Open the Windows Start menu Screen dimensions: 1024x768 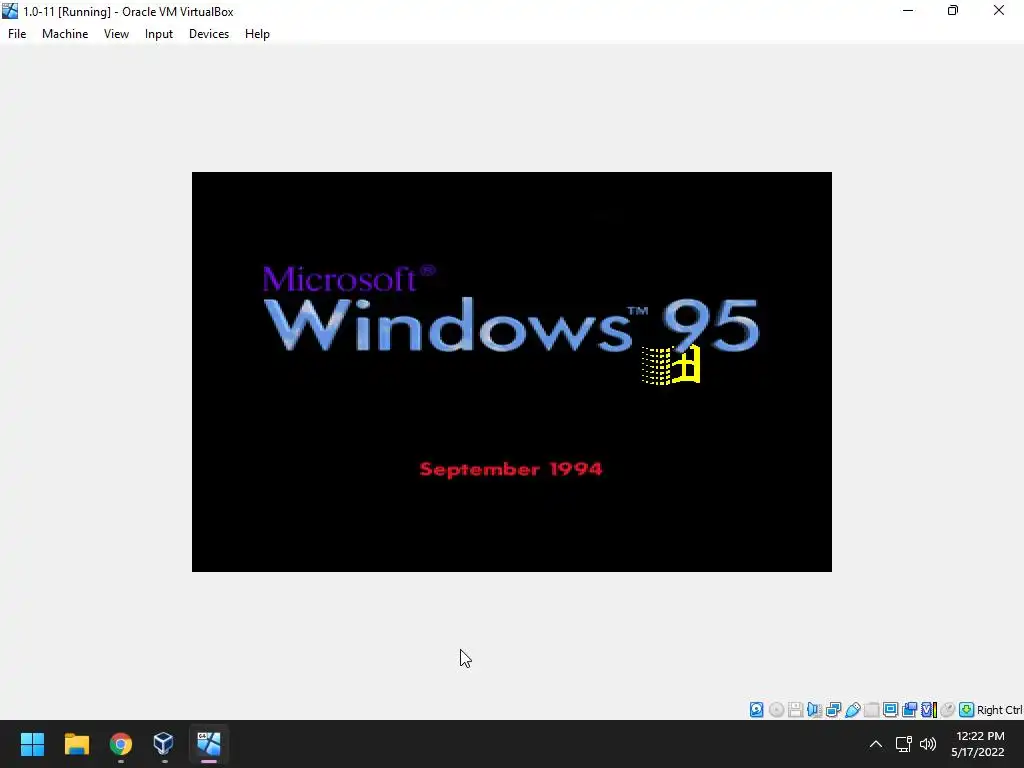(32, 743)
